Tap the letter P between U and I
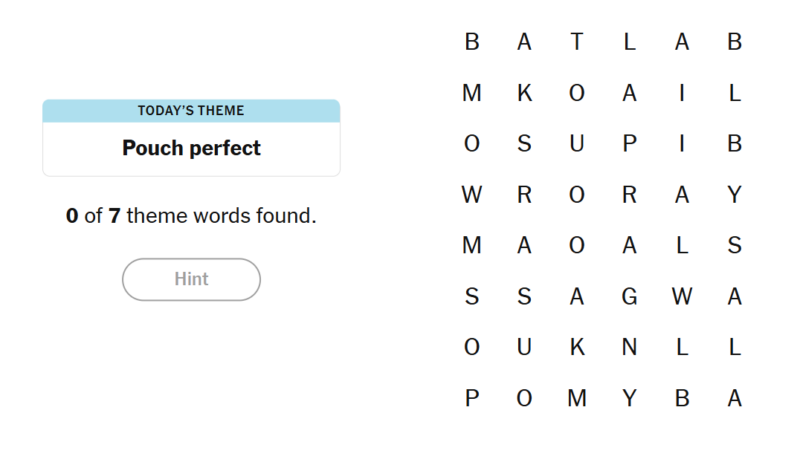Viewport: 800px width, 462px height. coord(629,144)
